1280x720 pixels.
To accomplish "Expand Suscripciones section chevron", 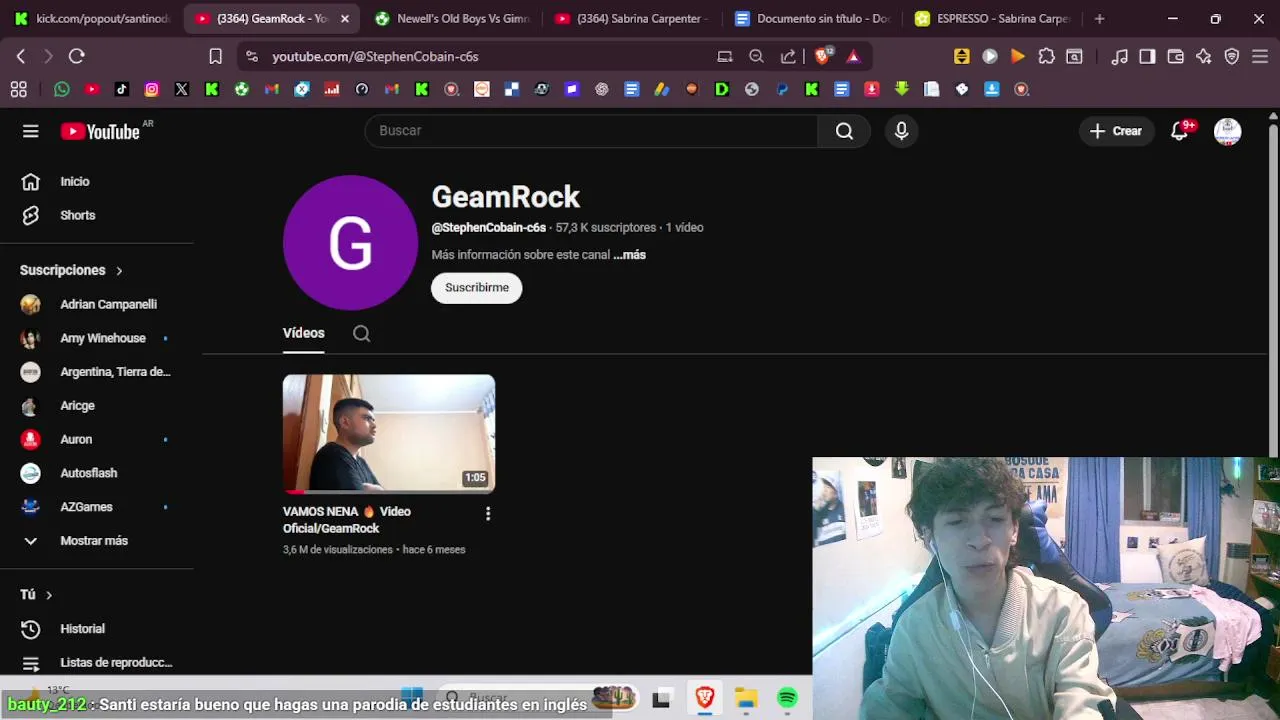I will click(x=119, y=271).
